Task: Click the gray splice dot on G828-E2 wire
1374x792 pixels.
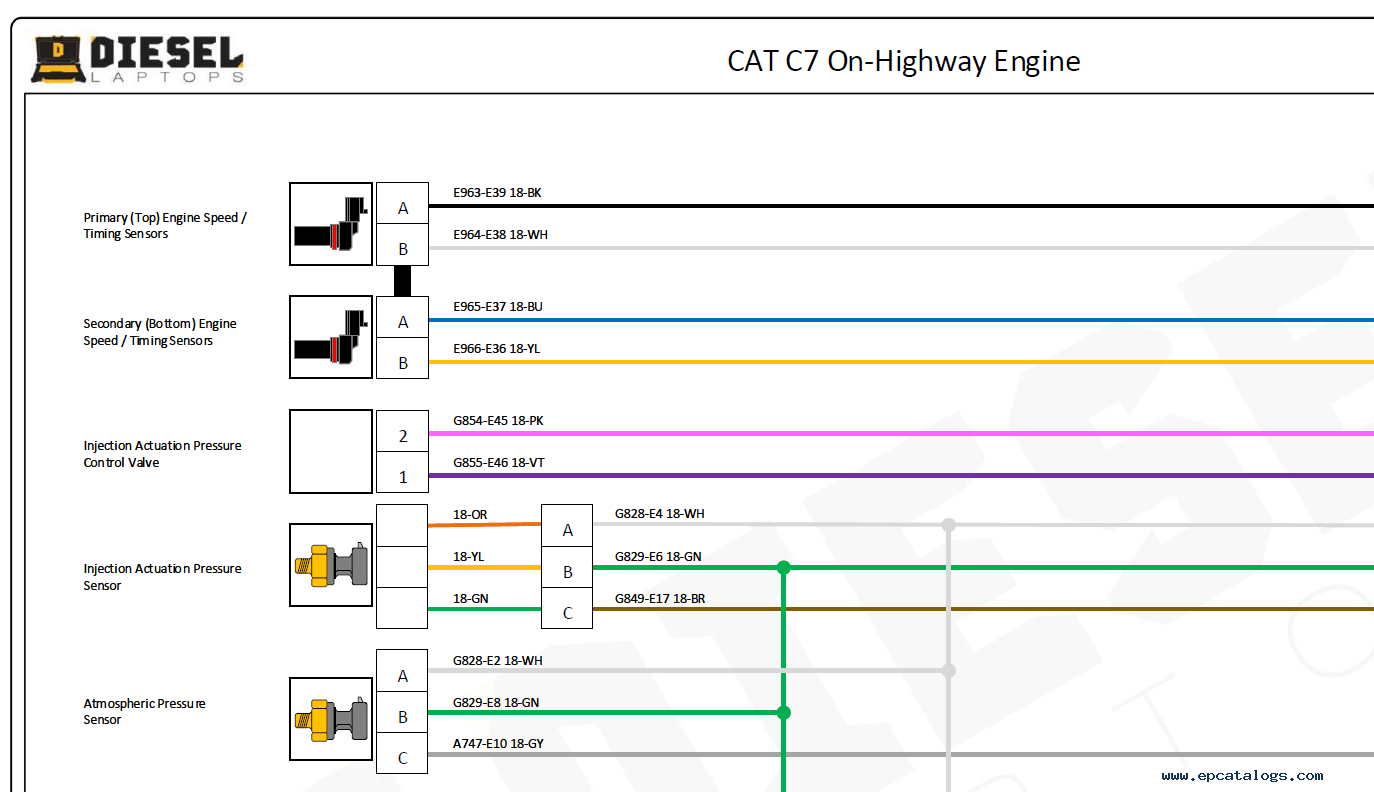Action: (949, 670)
